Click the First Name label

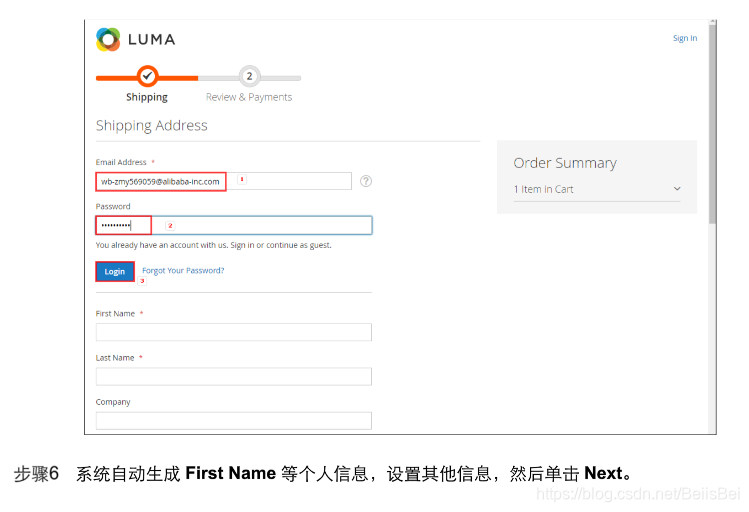click(x=115, y=313)
